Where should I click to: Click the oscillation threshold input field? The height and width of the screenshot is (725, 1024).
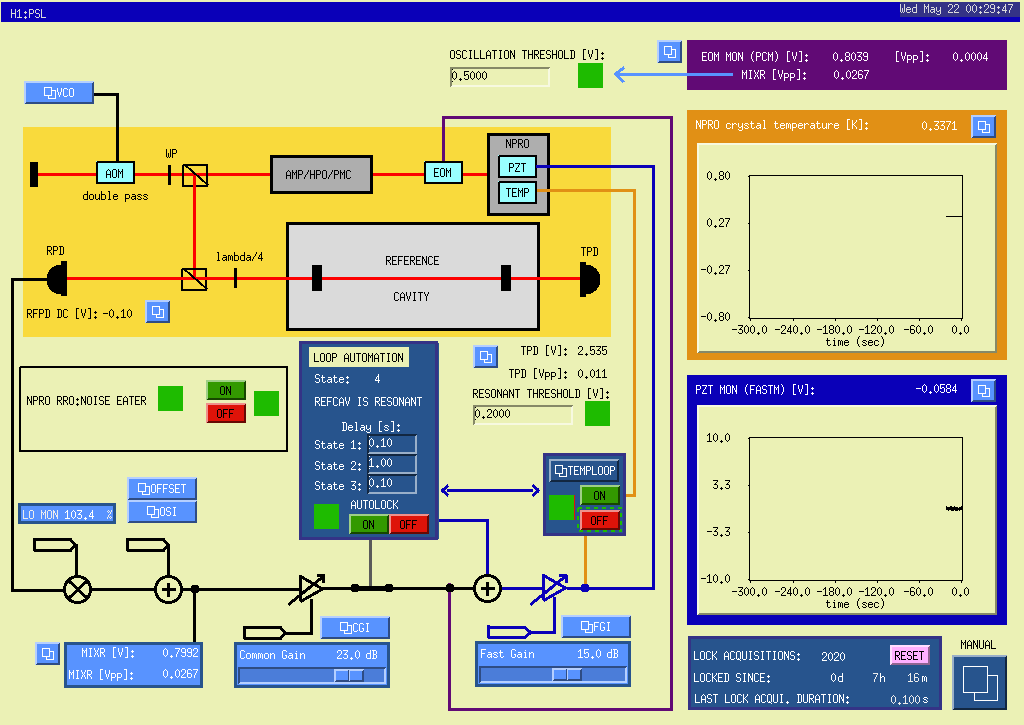500,76
